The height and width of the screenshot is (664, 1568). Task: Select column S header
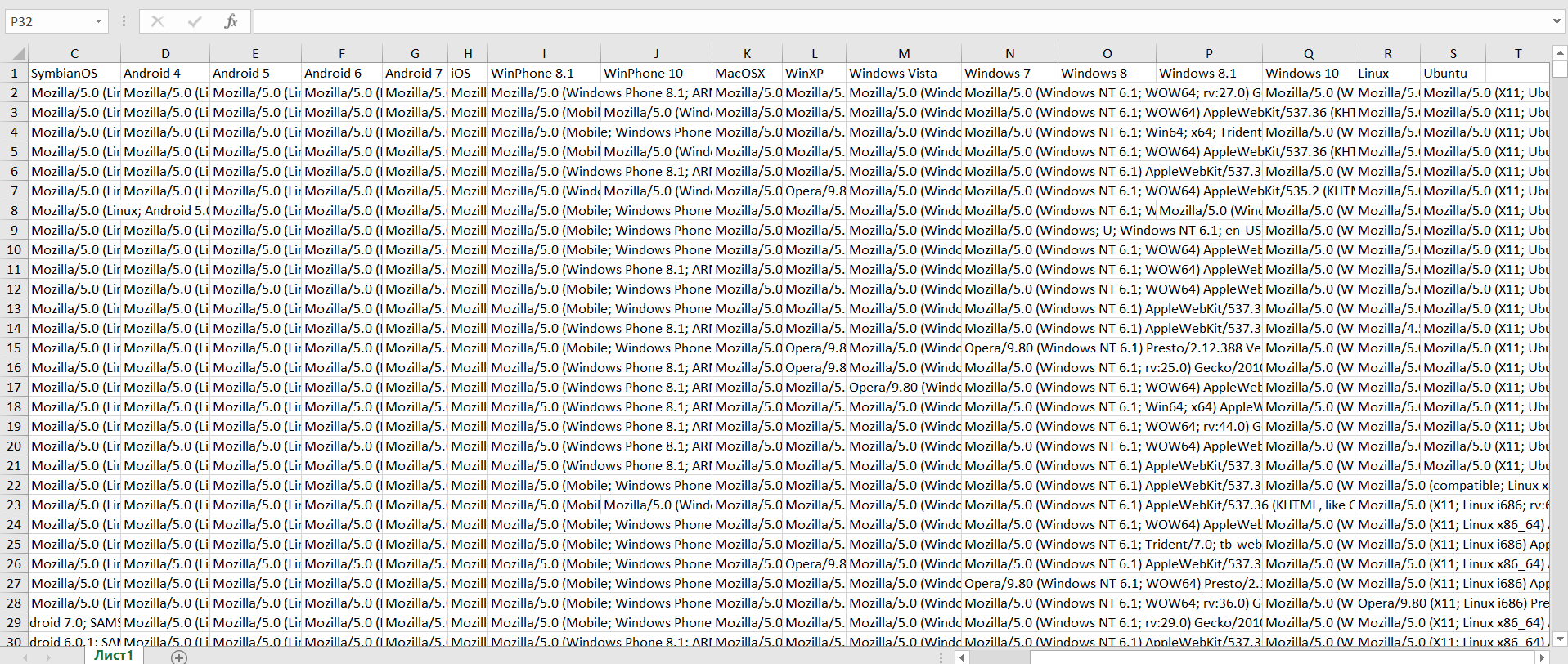click(1453, 54)
